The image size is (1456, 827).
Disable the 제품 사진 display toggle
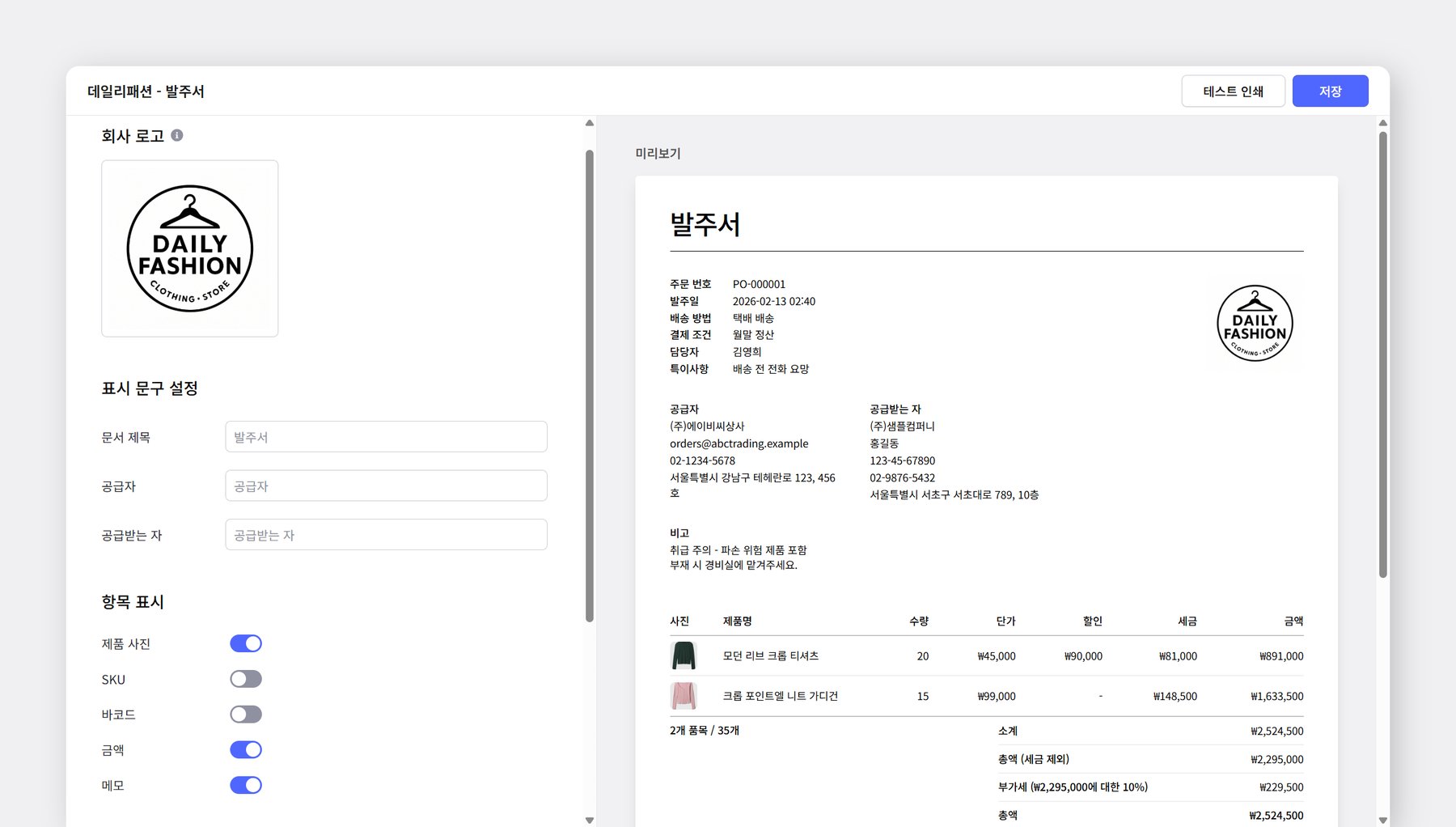tap(246, 643)
